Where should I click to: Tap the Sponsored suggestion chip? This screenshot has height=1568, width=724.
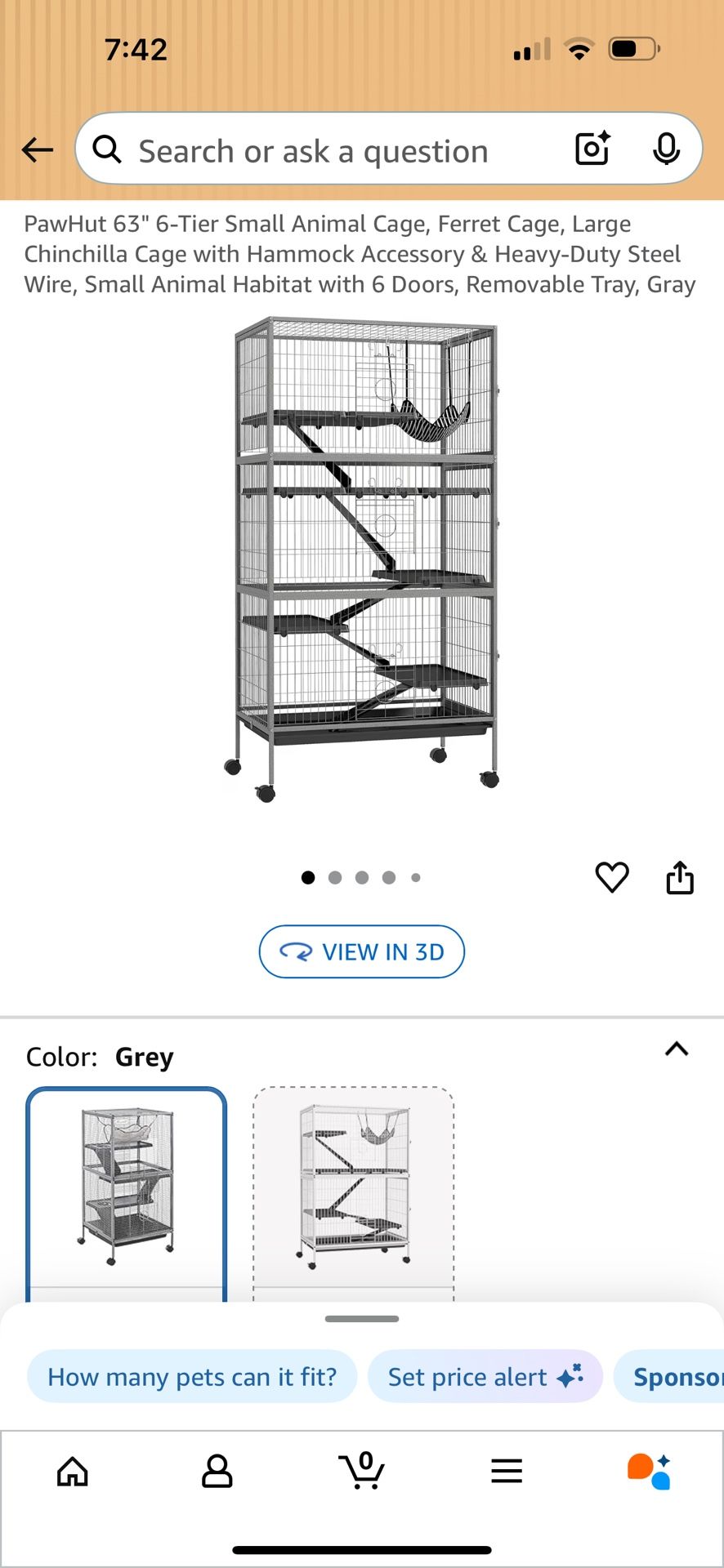pos(678,1376)
